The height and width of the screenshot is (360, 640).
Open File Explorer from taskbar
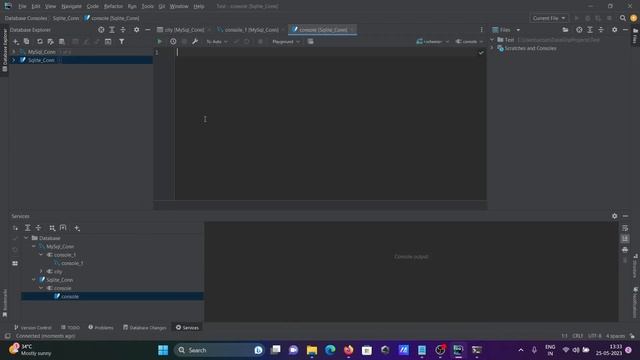tap(312, 350)
